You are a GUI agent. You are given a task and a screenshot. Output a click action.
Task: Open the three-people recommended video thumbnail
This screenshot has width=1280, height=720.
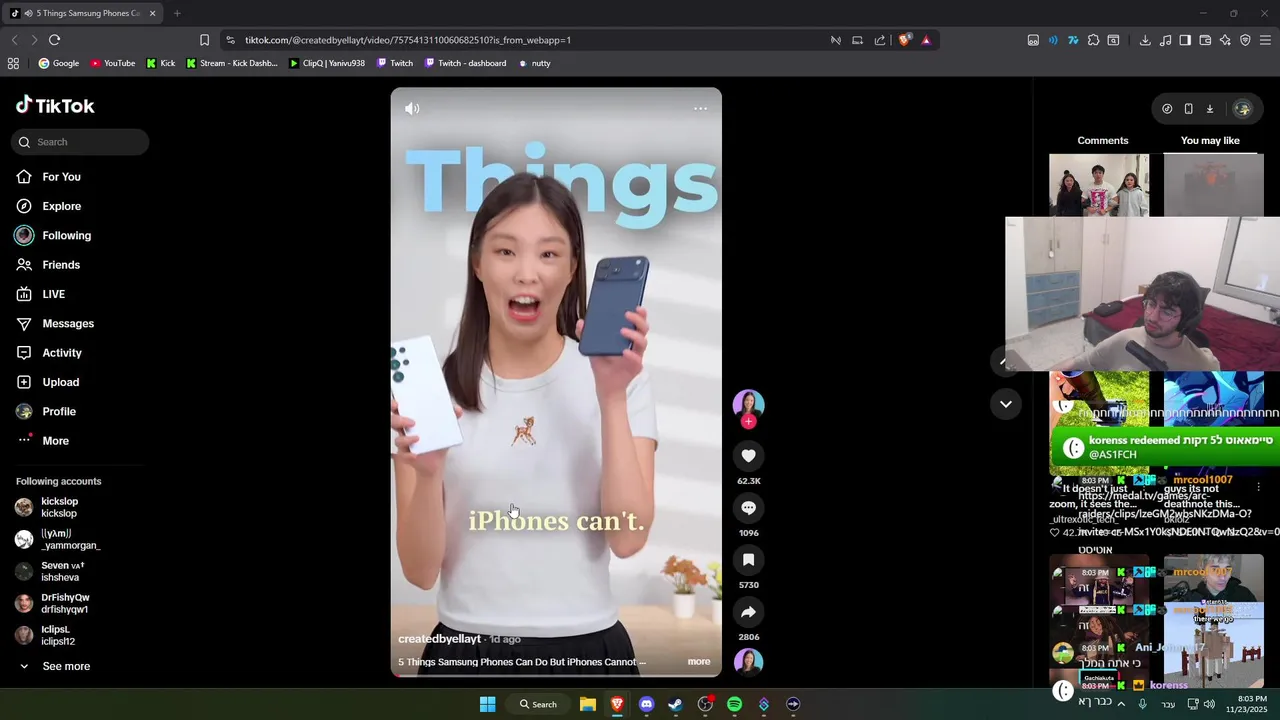(x=1099, y=185)
